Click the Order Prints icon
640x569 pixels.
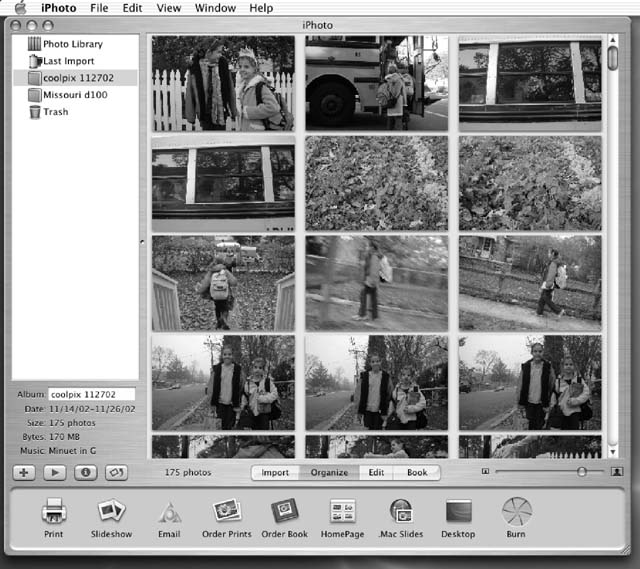[227, 510]
